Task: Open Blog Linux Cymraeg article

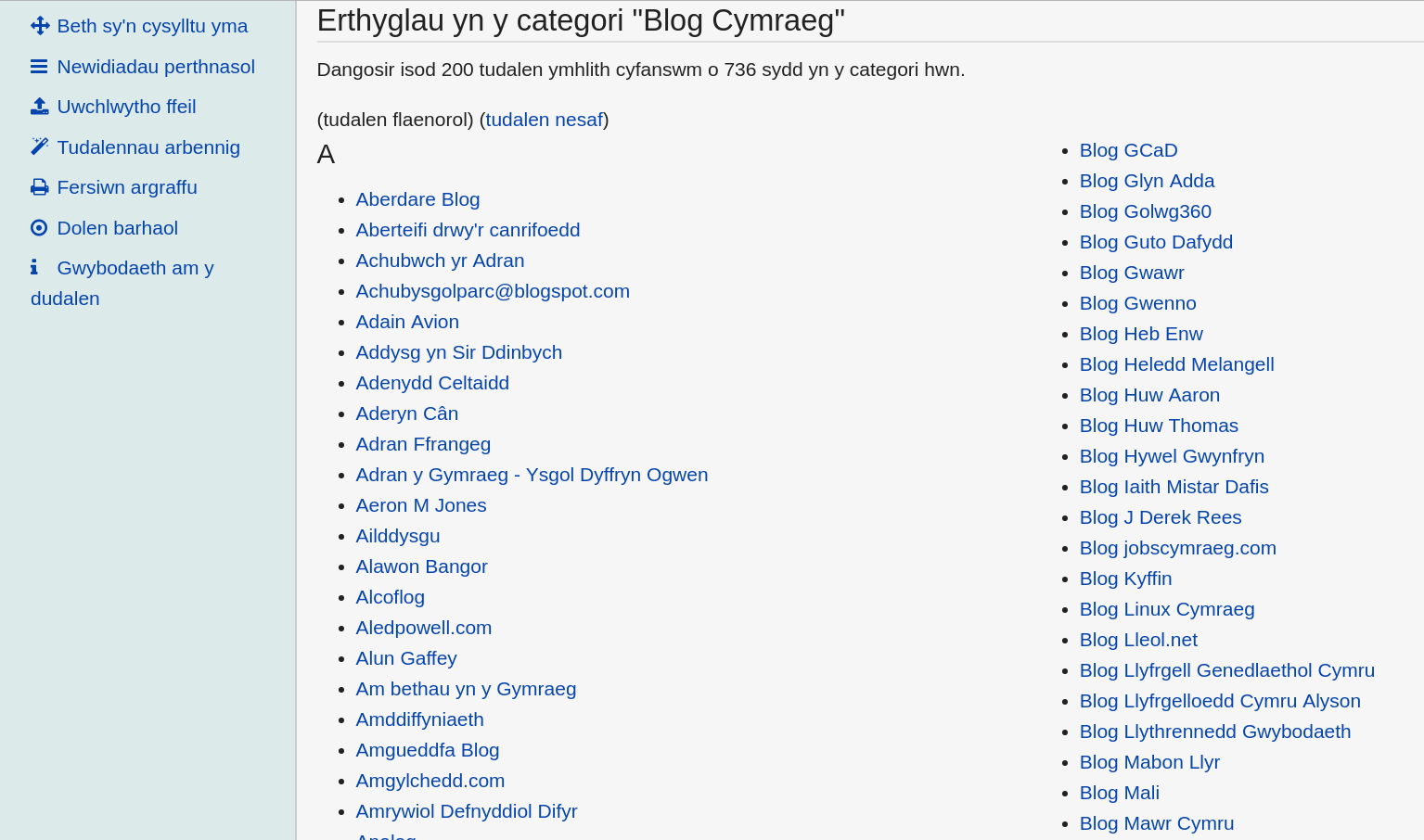Action: point(1167,609)
